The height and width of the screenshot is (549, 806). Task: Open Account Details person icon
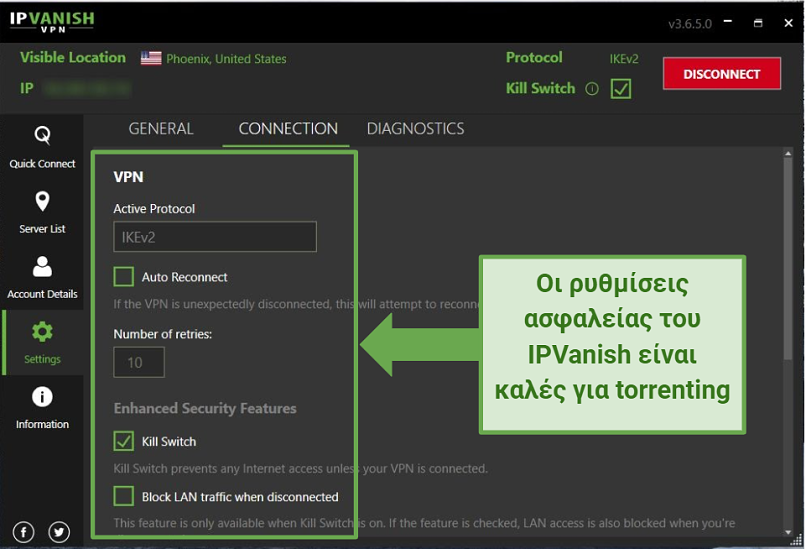pos(42,266)
